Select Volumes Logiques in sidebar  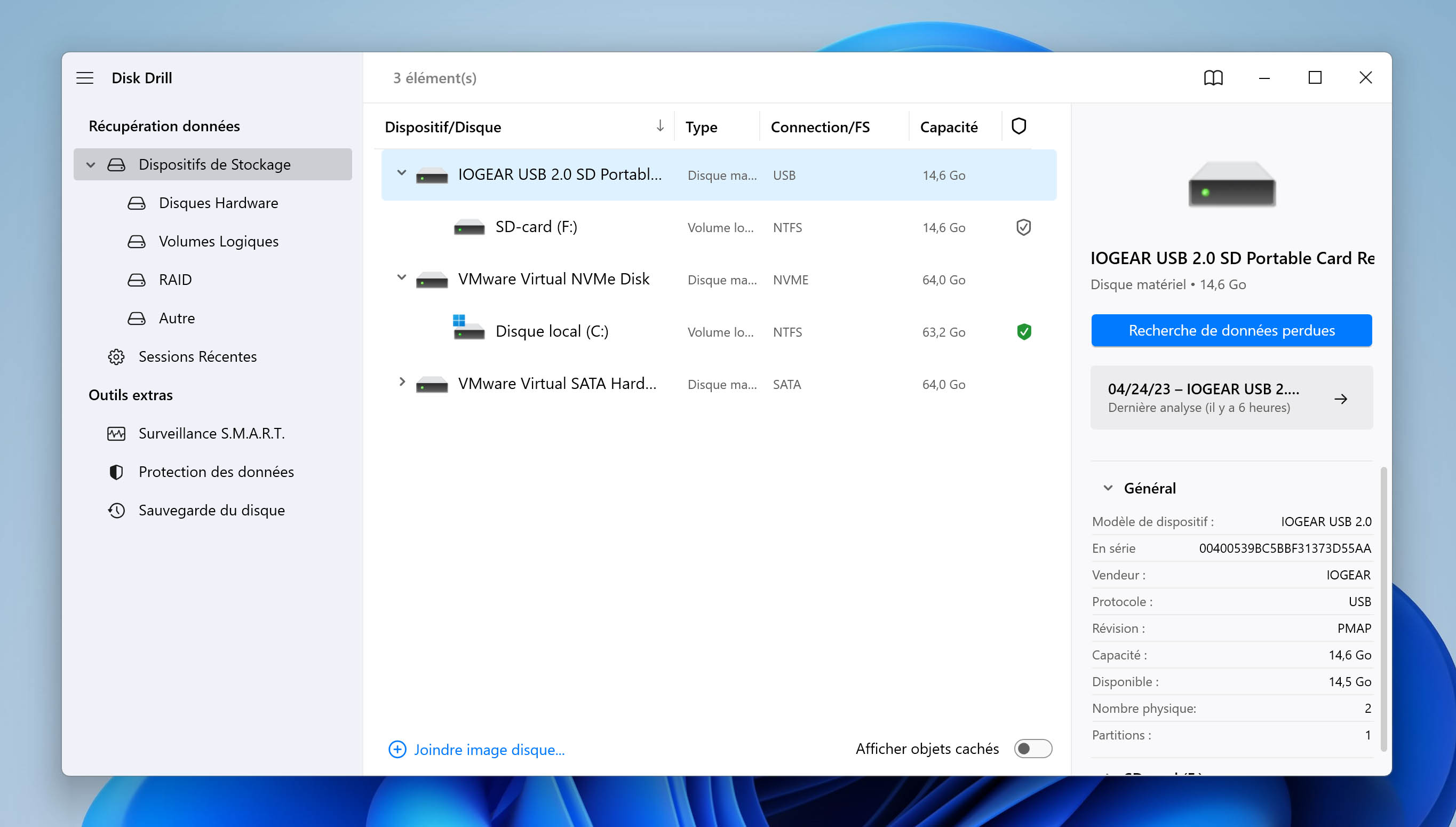pos(218,241)
